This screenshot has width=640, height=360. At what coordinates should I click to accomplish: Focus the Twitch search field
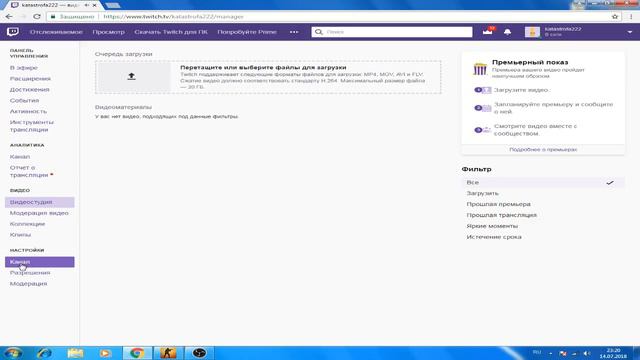point(392,32)
